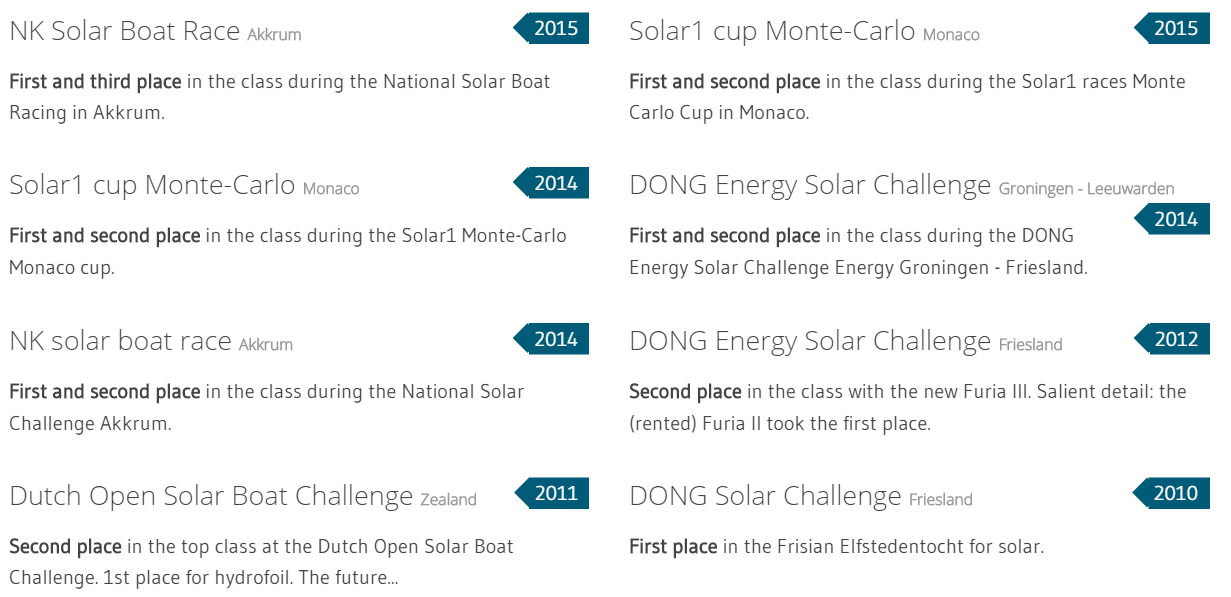Click the DONG Energy Solar Challenge Friesland heading
This screenshot has width=1231, height=597.
coord(810,341)
